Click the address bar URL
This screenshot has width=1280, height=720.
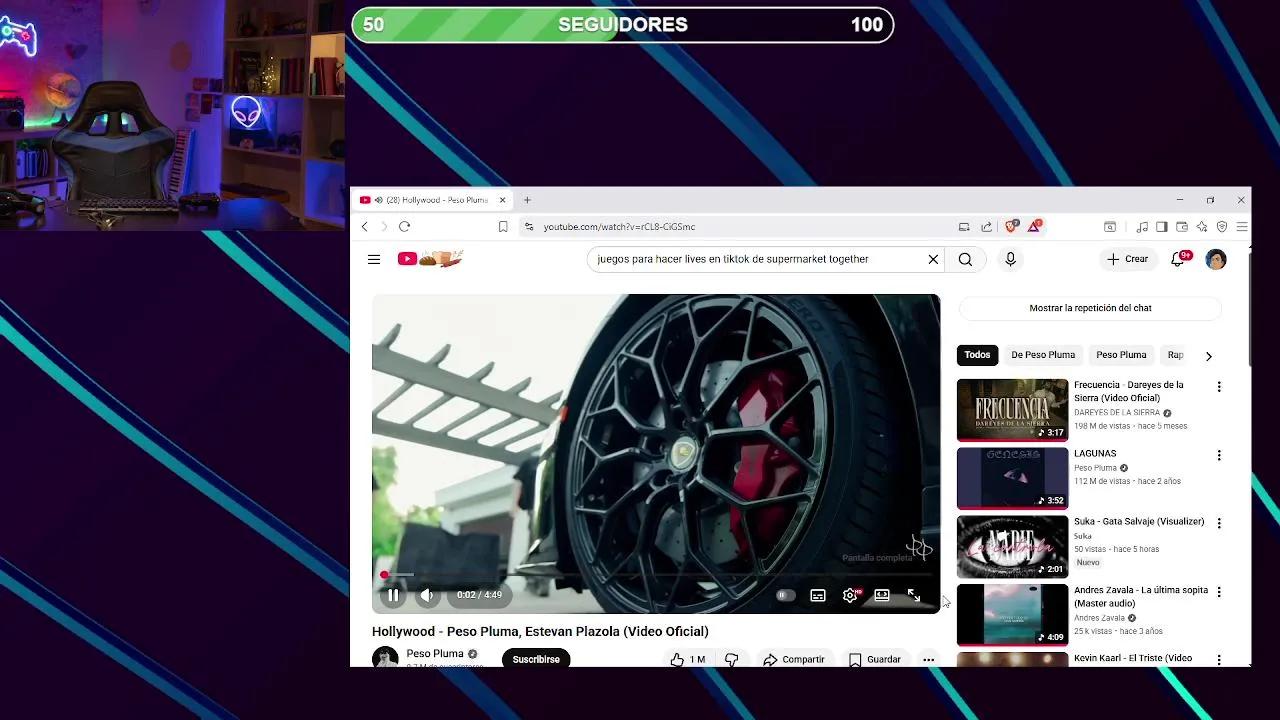pyautogui.click(x=619, y=227)
